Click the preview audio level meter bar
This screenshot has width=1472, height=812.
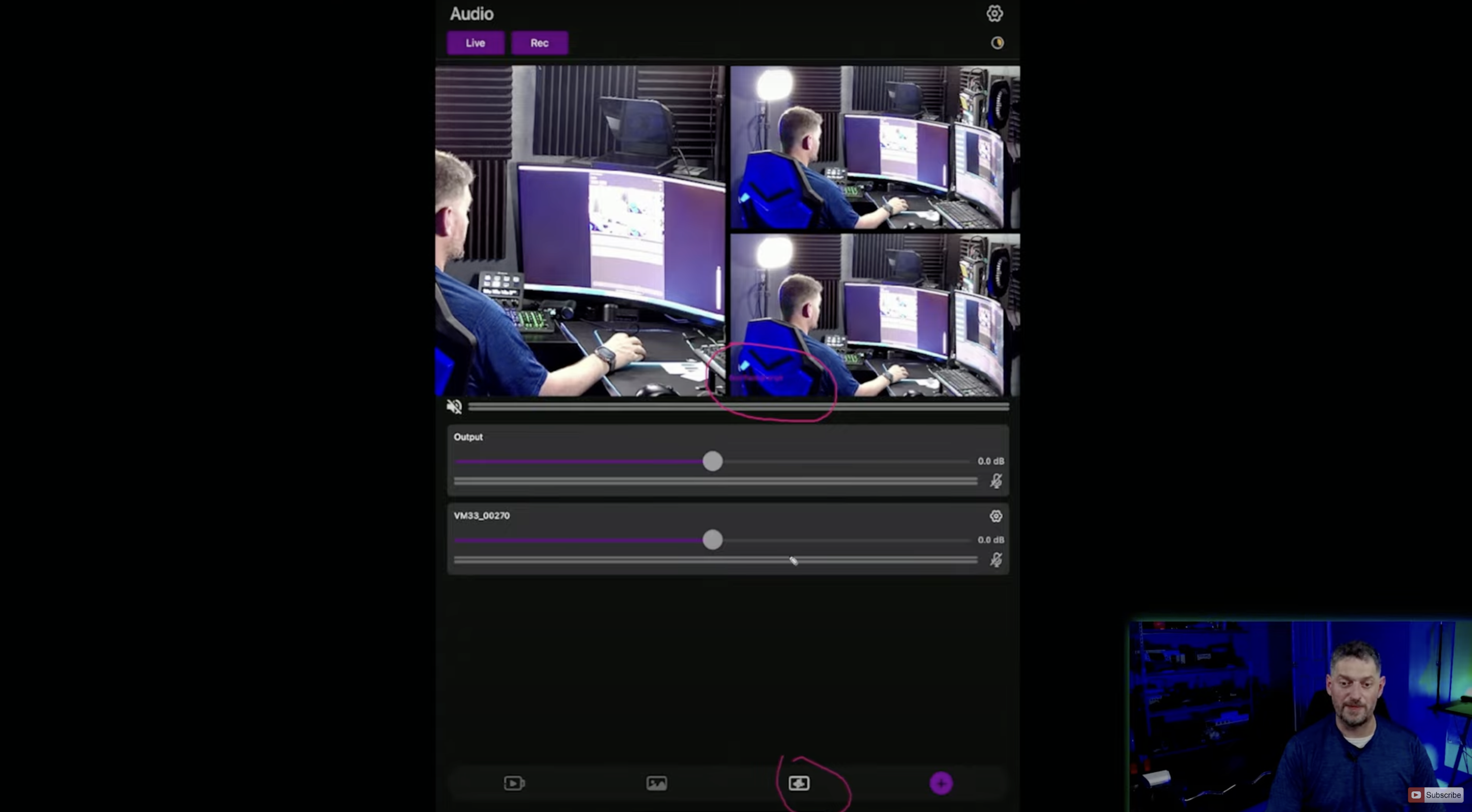click(x=739, y=407)
